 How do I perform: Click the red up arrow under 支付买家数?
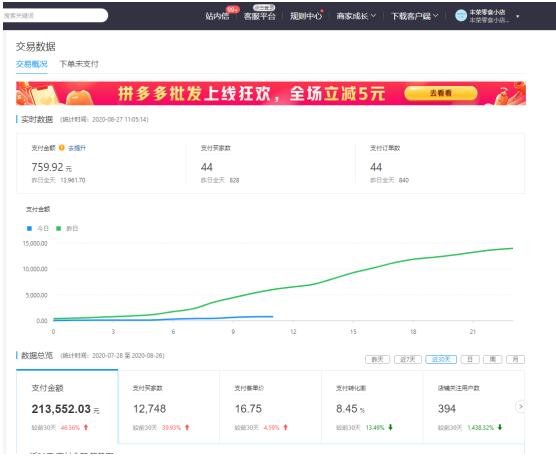[x=187, y=428]
